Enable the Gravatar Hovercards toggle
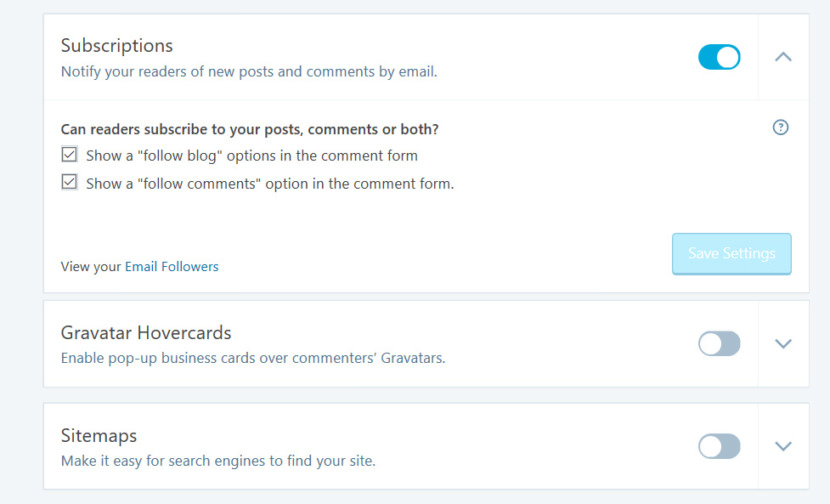Viewport: 830px width, 504px height. tap(719, 344)
